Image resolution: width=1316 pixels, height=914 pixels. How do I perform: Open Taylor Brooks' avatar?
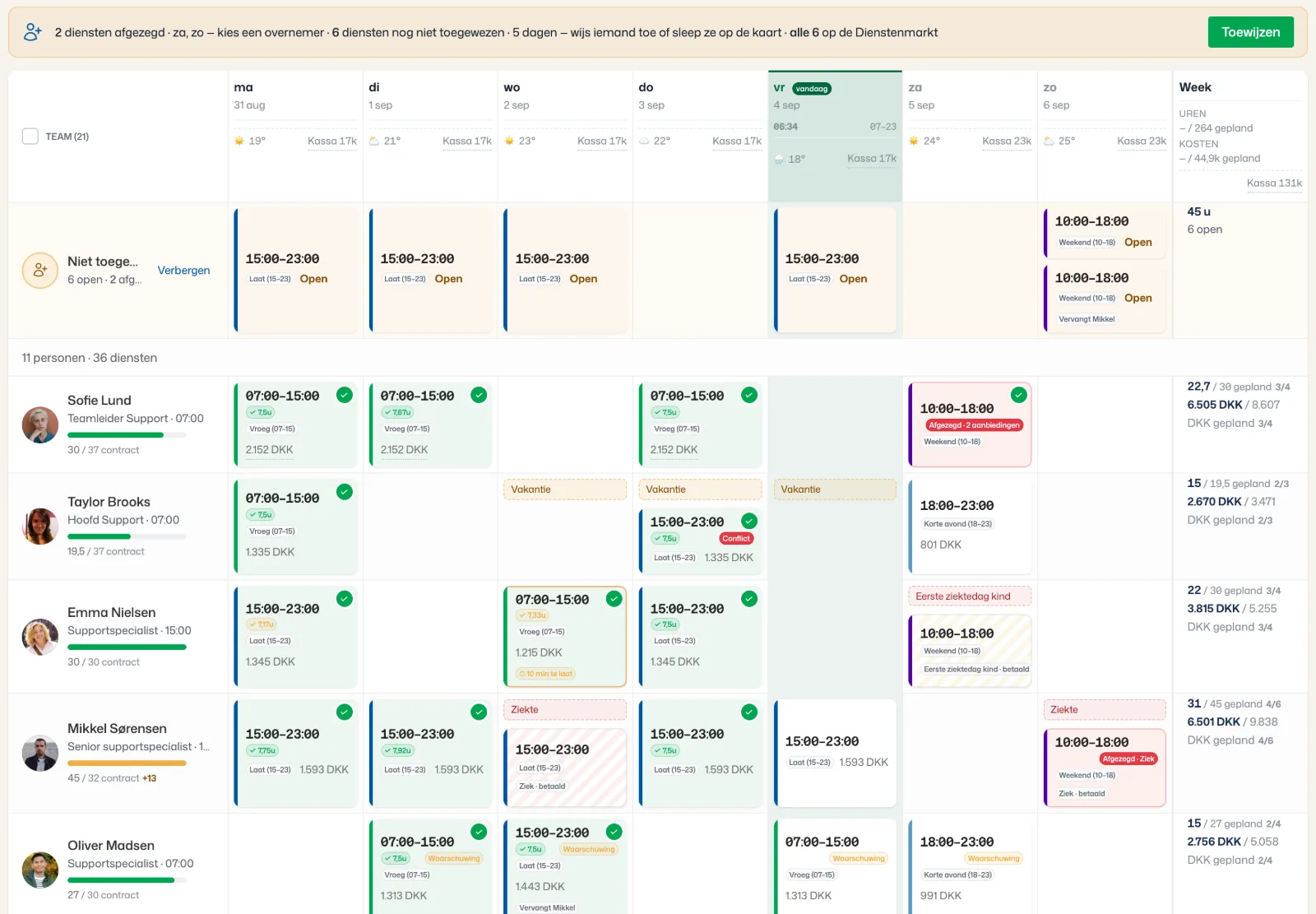39,527
